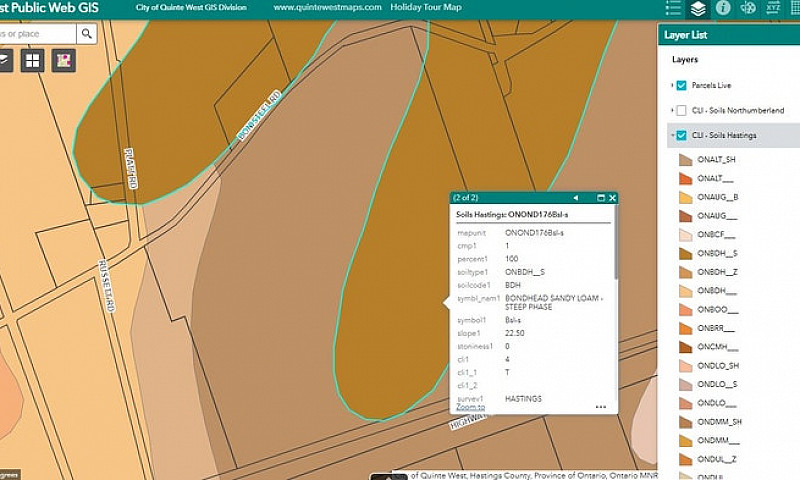The width and height of the screenshot is (800, 480).
Task: Click the ONALT legend label below ONALT_SH
Action: click(x=715, y=179)
